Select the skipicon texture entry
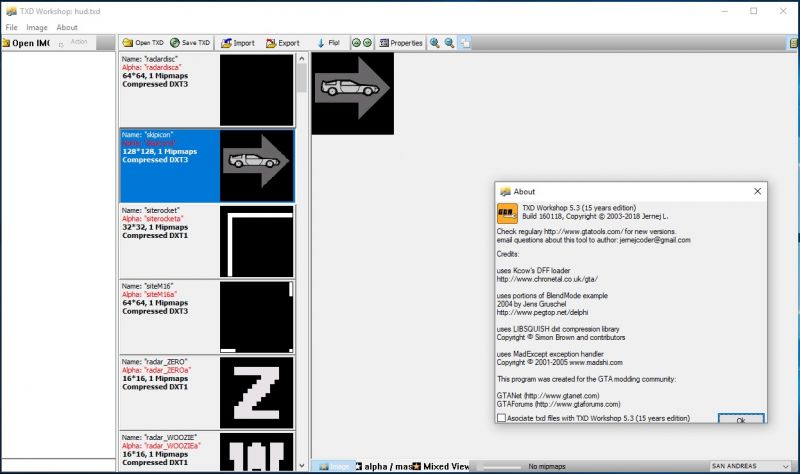Image resolution: width=800 pixels, height=474 pixels. tap(207, 166)
